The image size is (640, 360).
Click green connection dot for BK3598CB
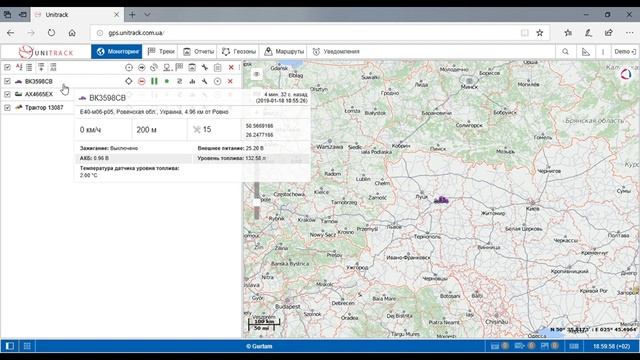pyautogui.click(x=167, y=81)
